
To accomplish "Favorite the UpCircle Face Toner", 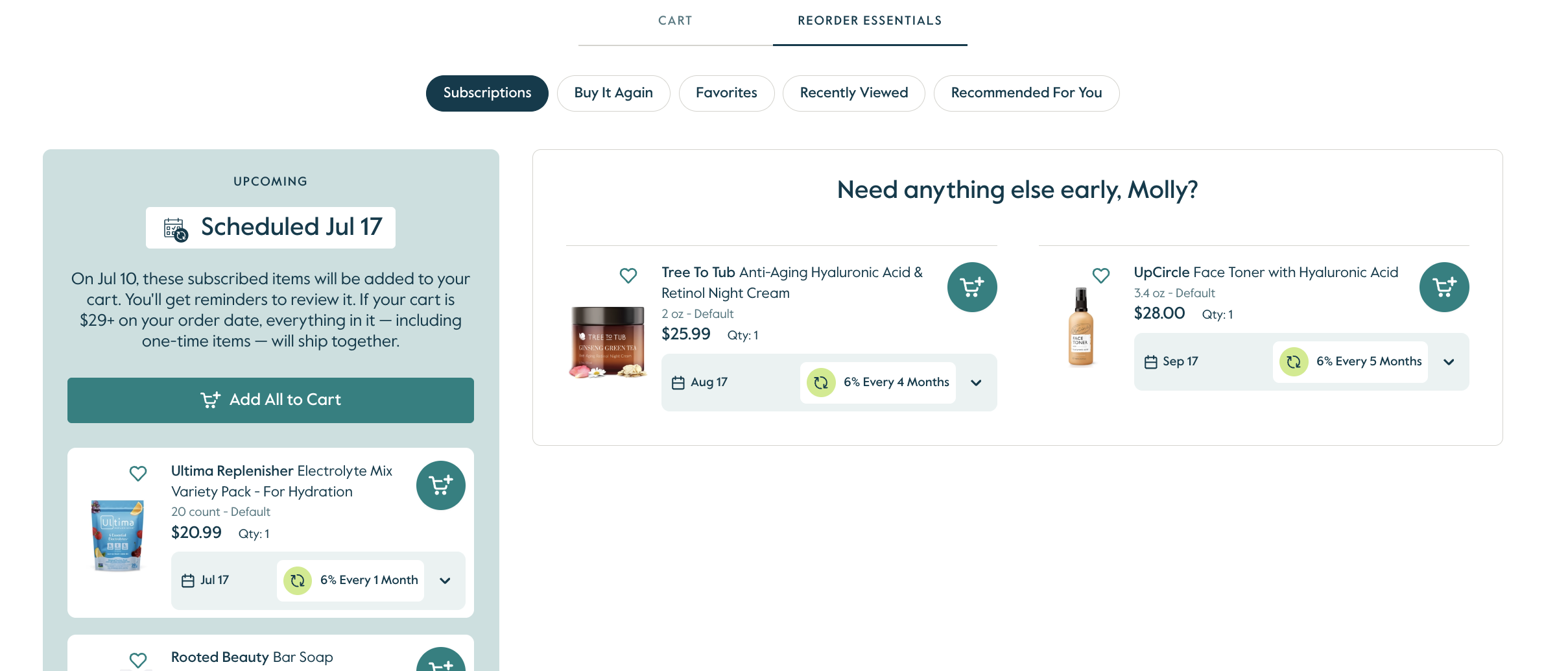I will pos(1101,276).
